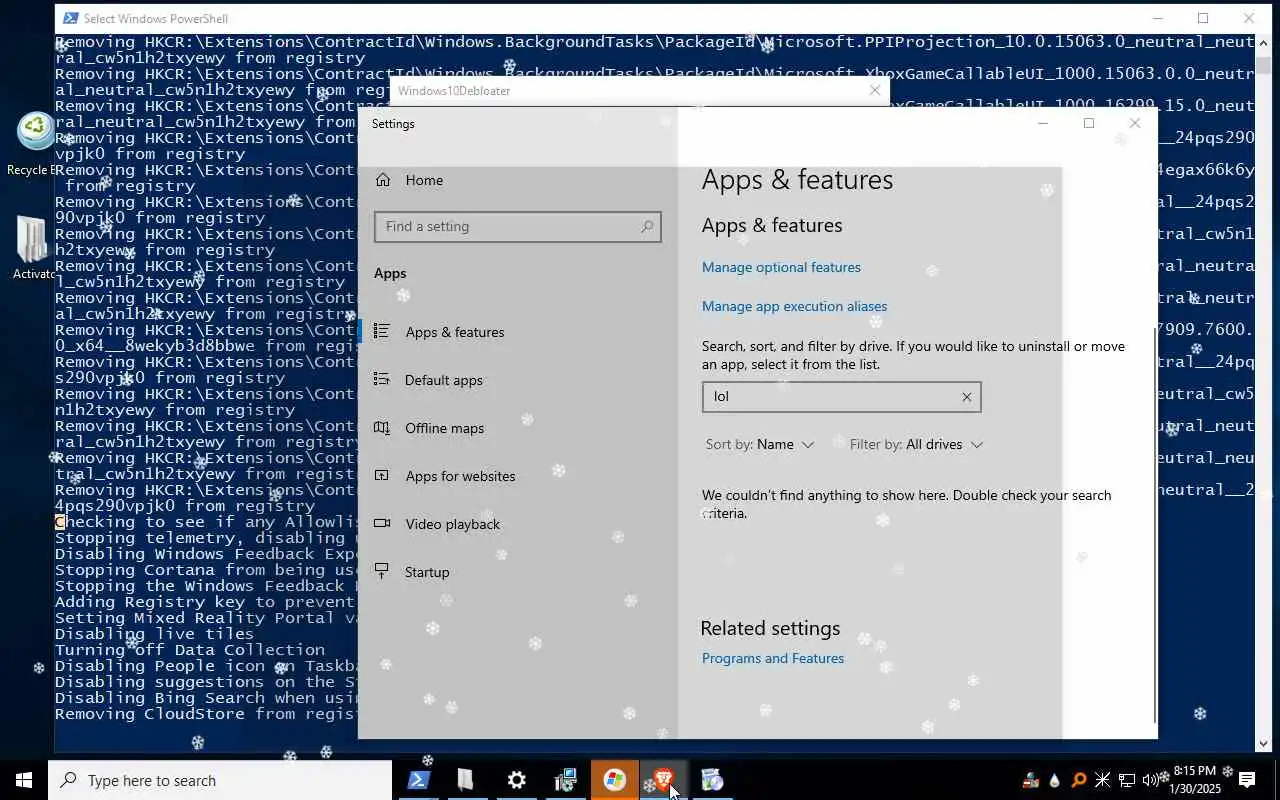Minimize the Settings window
This screenshot has width=1280, height=800.
[1043, 123]
